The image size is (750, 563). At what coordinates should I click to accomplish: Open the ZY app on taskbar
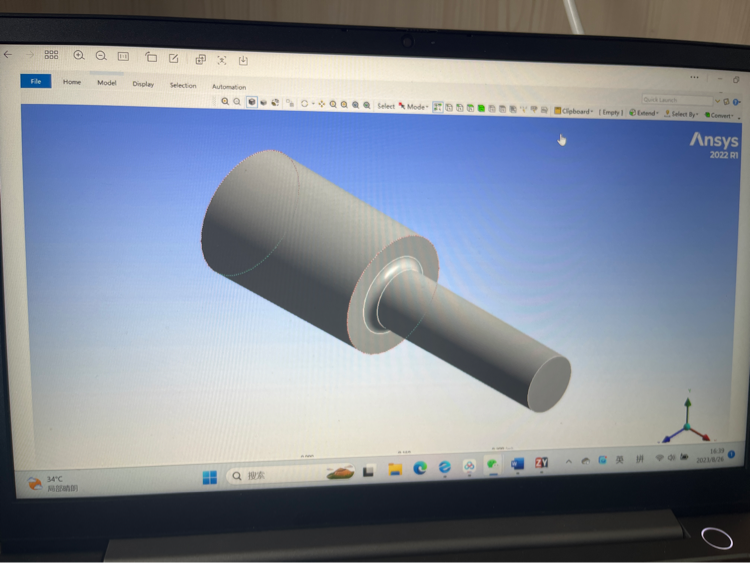click(x=541, y=463)
